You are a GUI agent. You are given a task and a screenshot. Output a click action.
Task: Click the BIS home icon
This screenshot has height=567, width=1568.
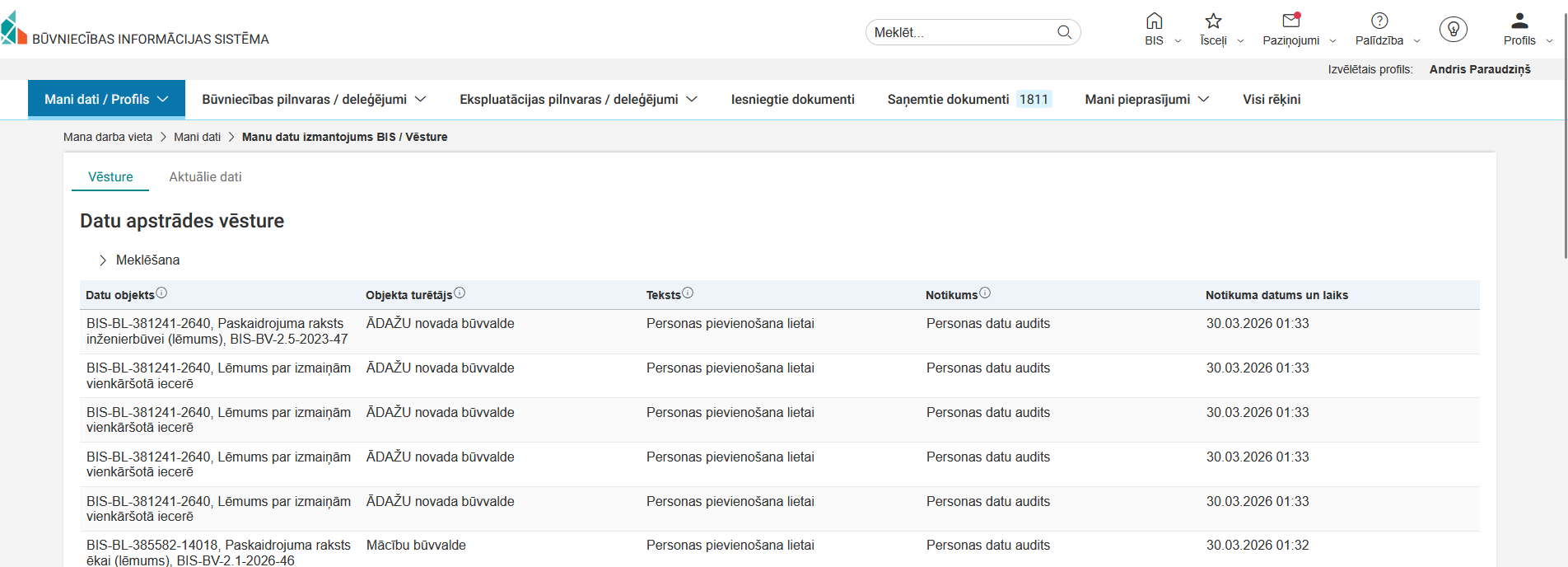(x=1154, y=21)
